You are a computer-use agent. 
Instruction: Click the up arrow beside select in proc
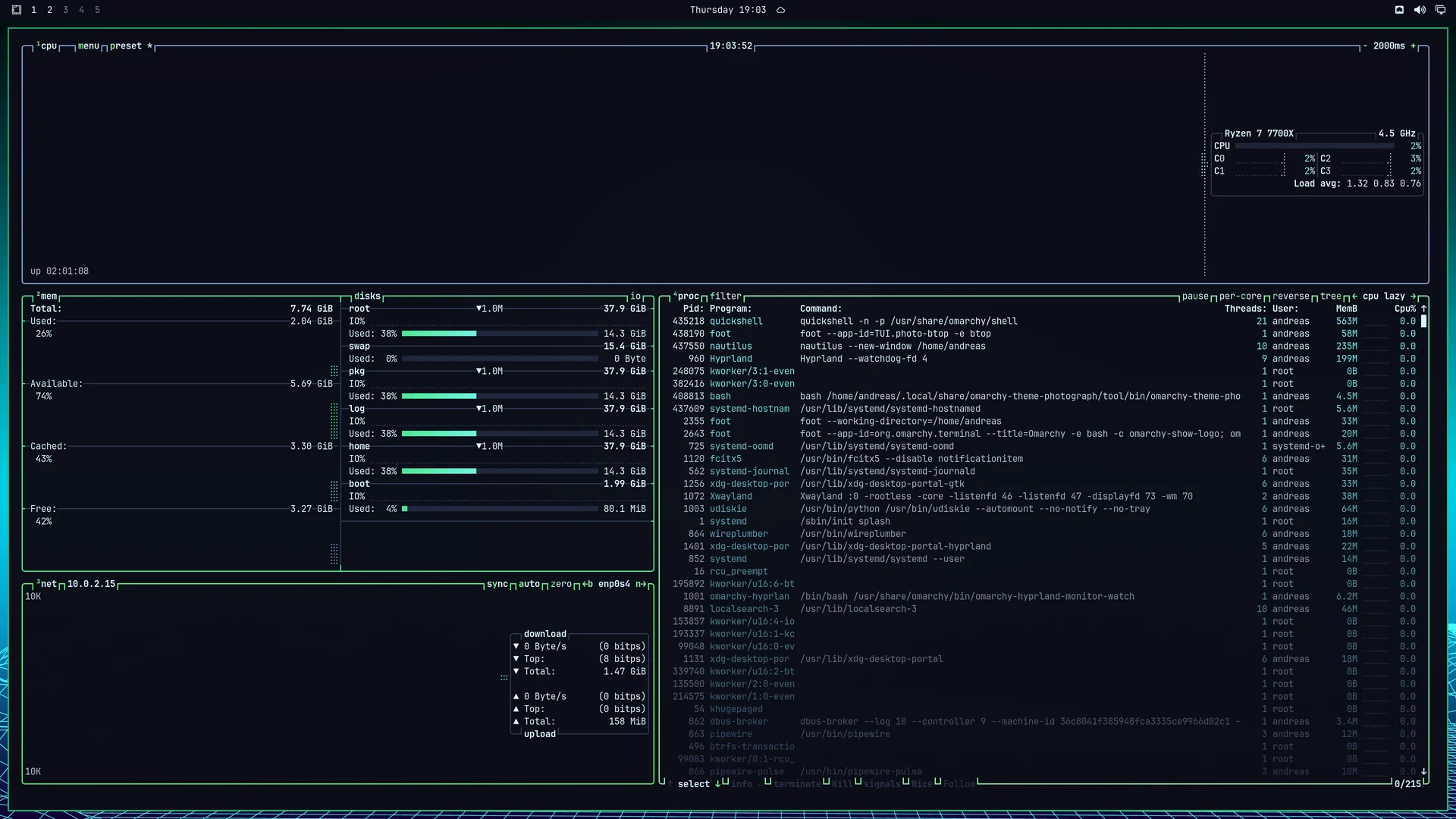670,784
